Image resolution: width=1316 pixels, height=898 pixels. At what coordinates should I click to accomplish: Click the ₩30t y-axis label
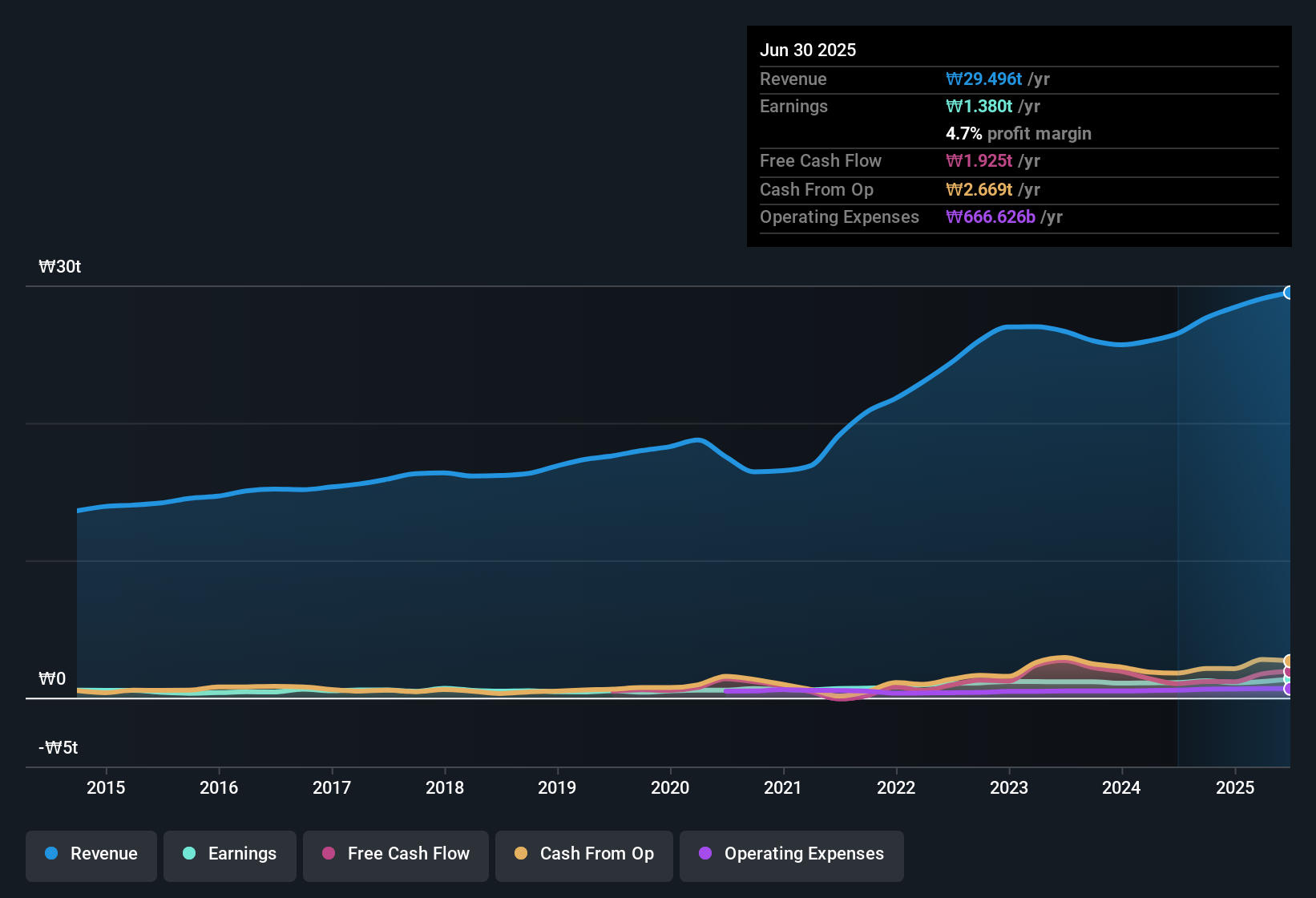pos(60,266)
